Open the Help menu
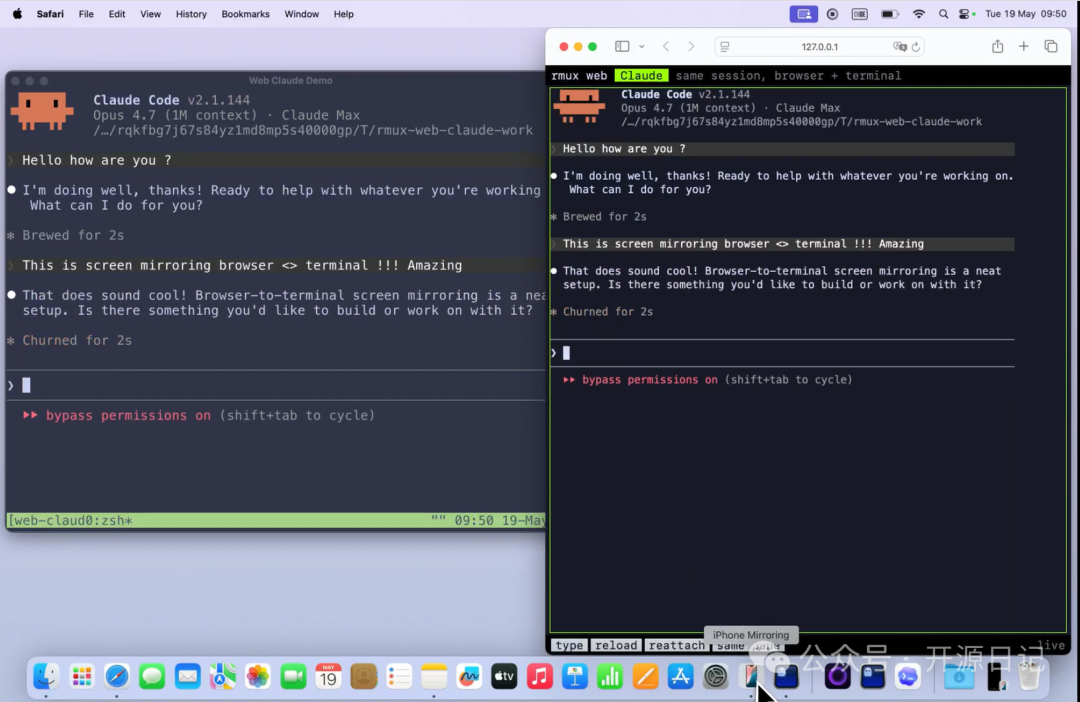This screenshot has height=702, width=1080. pos(343,14)
